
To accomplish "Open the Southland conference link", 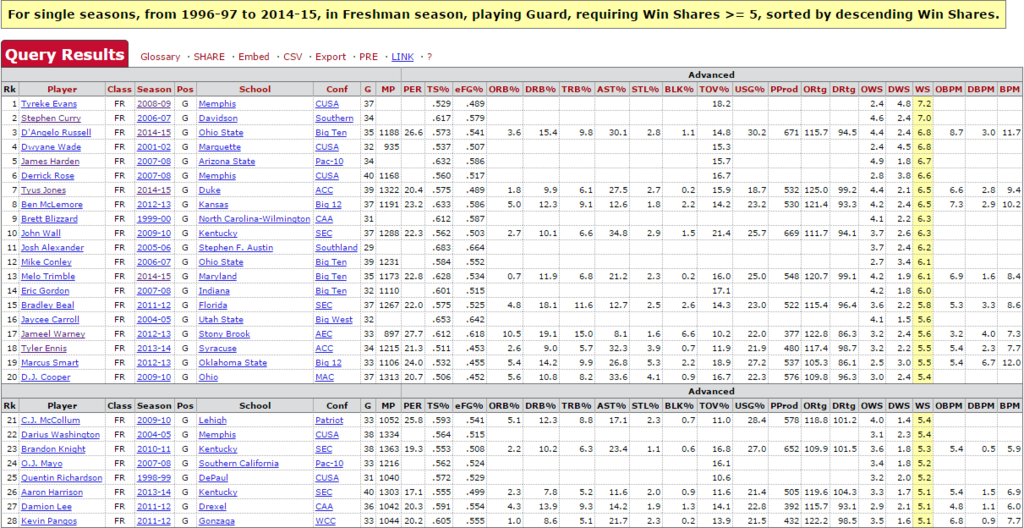I will coord(336,248).
